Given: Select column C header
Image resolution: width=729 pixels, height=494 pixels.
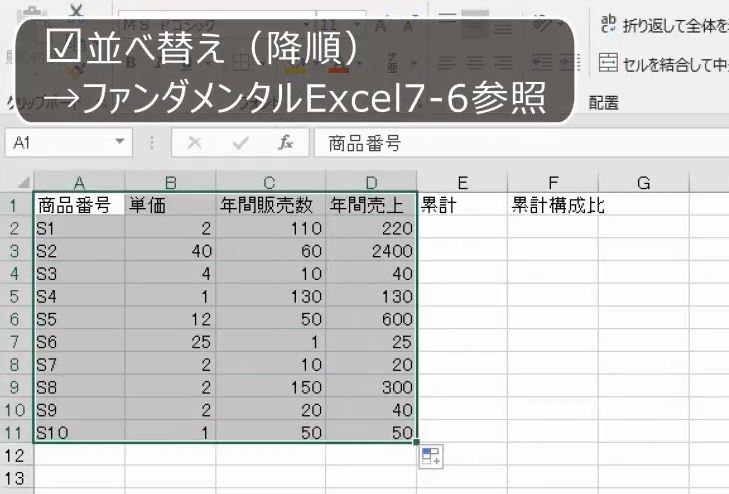Looking at the screenshot, I should point(270,182).
